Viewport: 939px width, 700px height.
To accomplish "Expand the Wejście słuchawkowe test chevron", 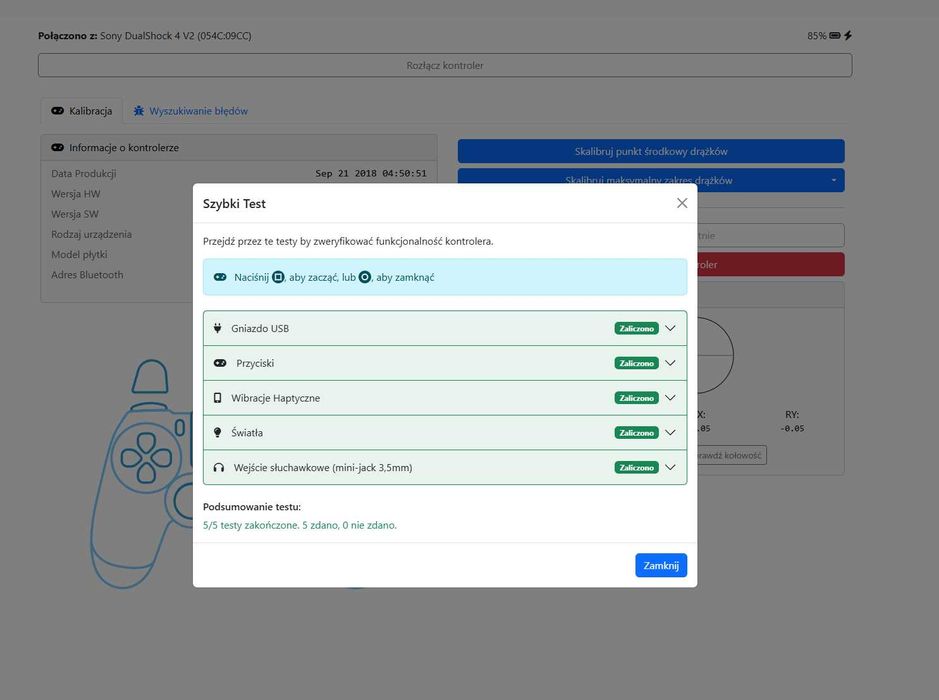I will tap(670, 467).
